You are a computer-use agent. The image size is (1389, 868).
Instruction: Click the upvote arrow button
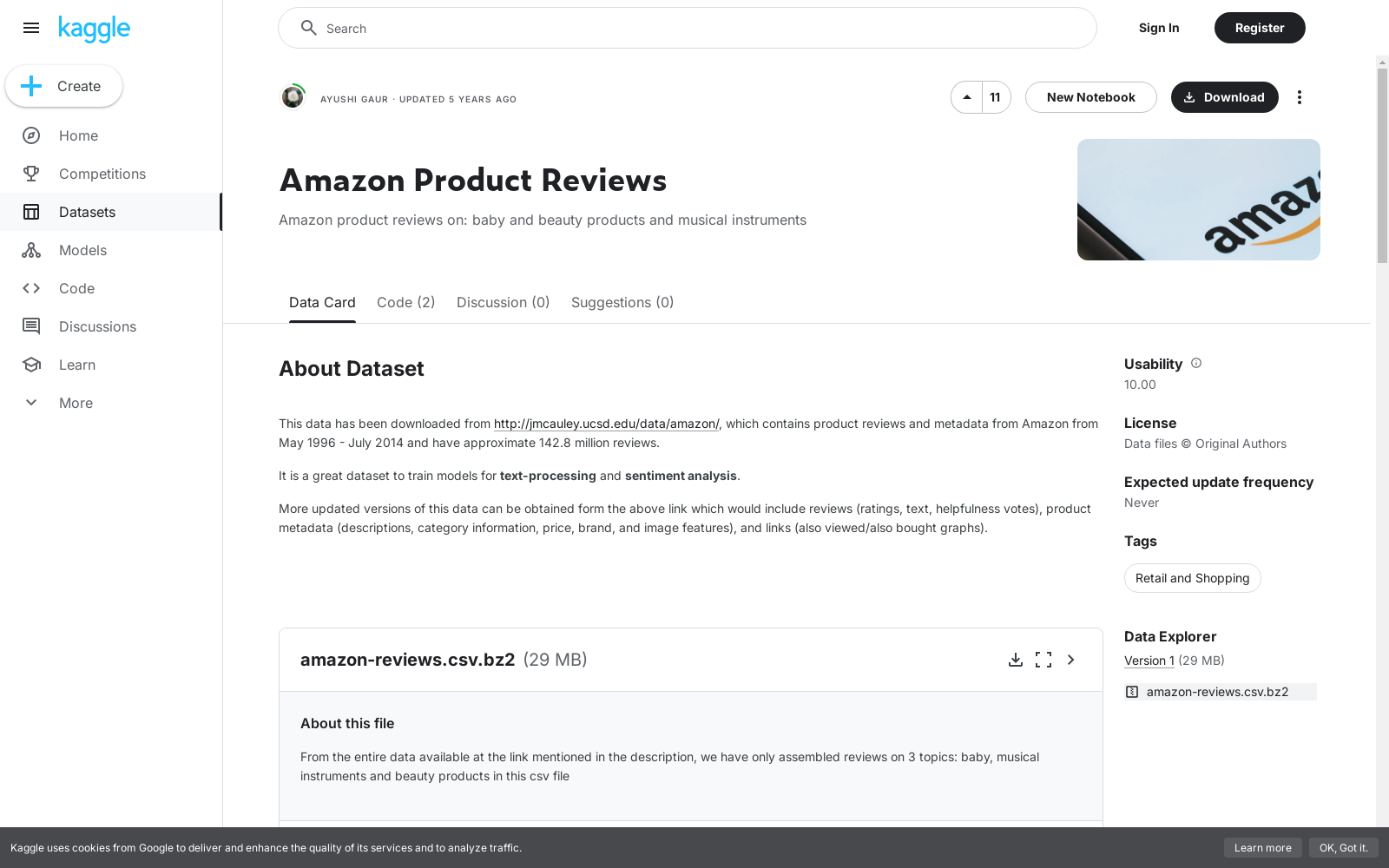pos(966,97)
